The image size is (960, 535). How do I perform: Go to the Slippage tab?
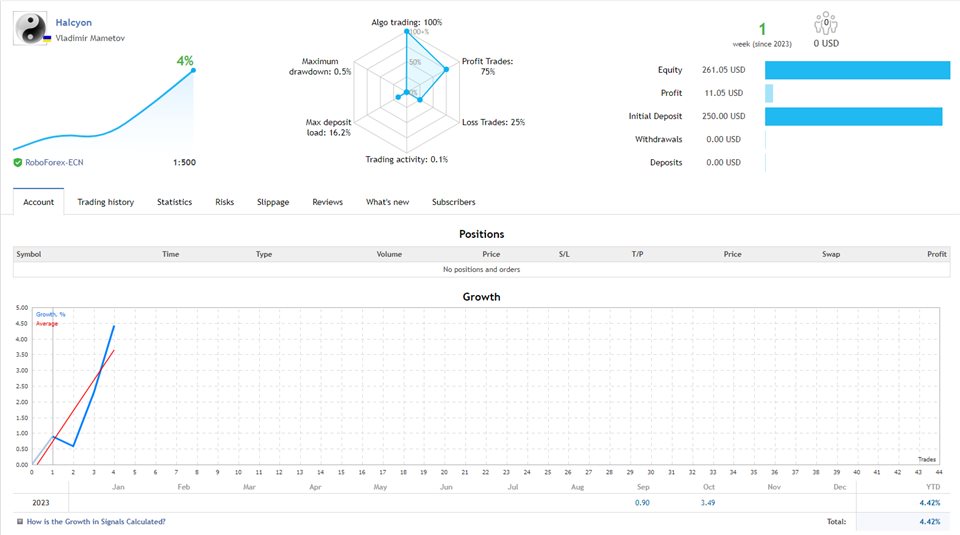272,202
